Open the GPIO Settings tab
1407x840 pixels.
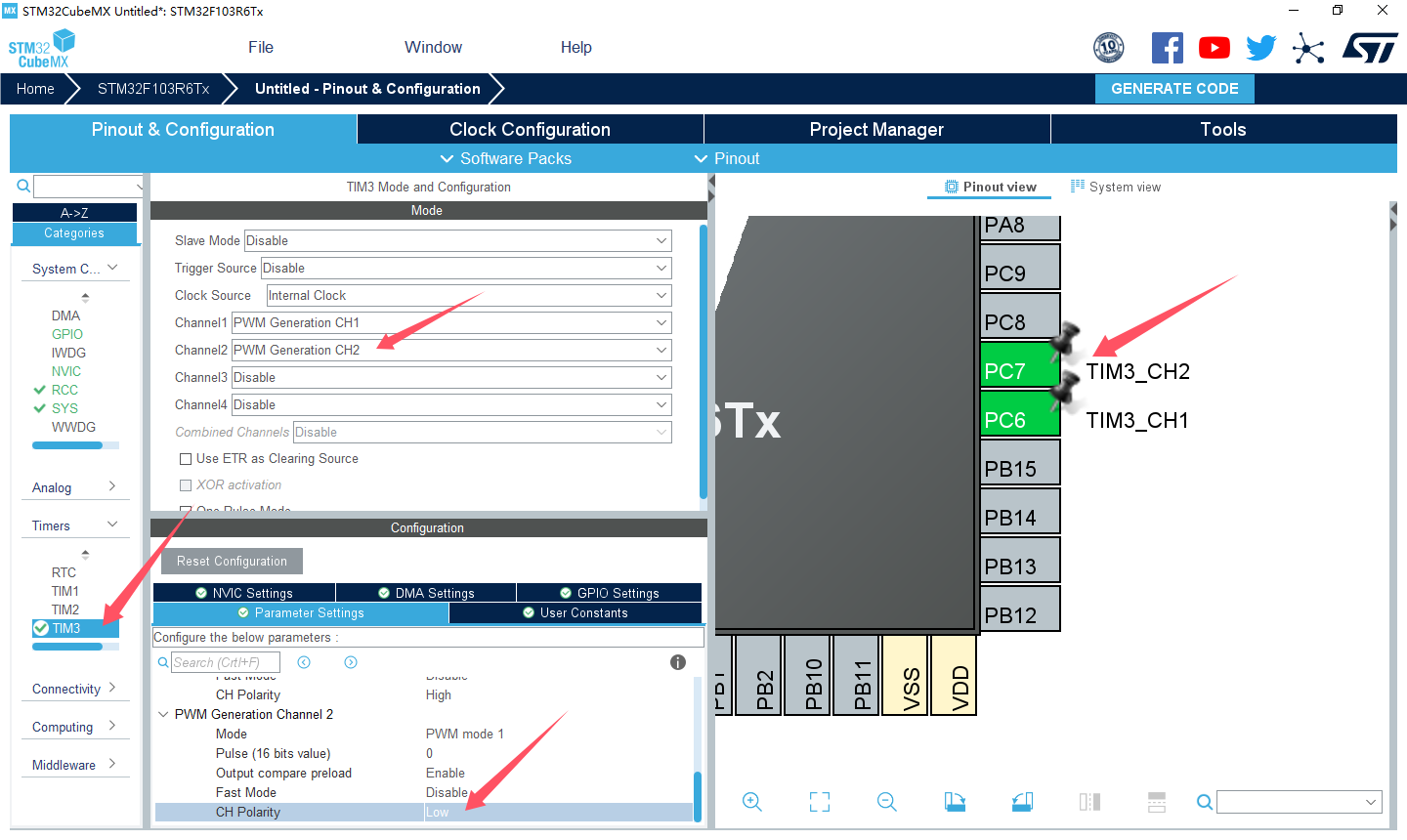(x=609, y=593)
